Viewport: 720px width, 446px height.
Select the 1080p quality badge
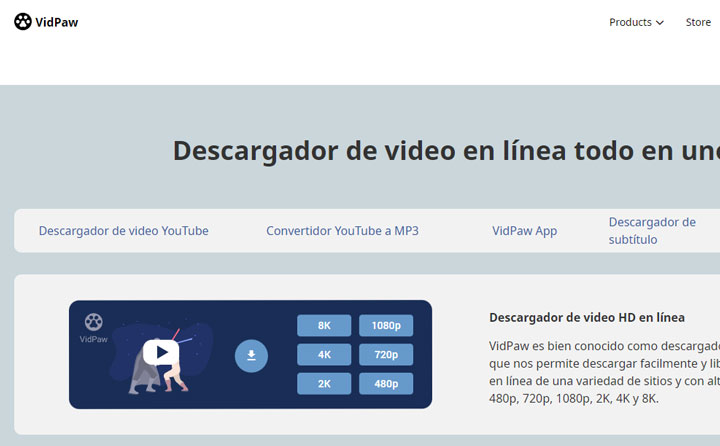click(386, 326)
